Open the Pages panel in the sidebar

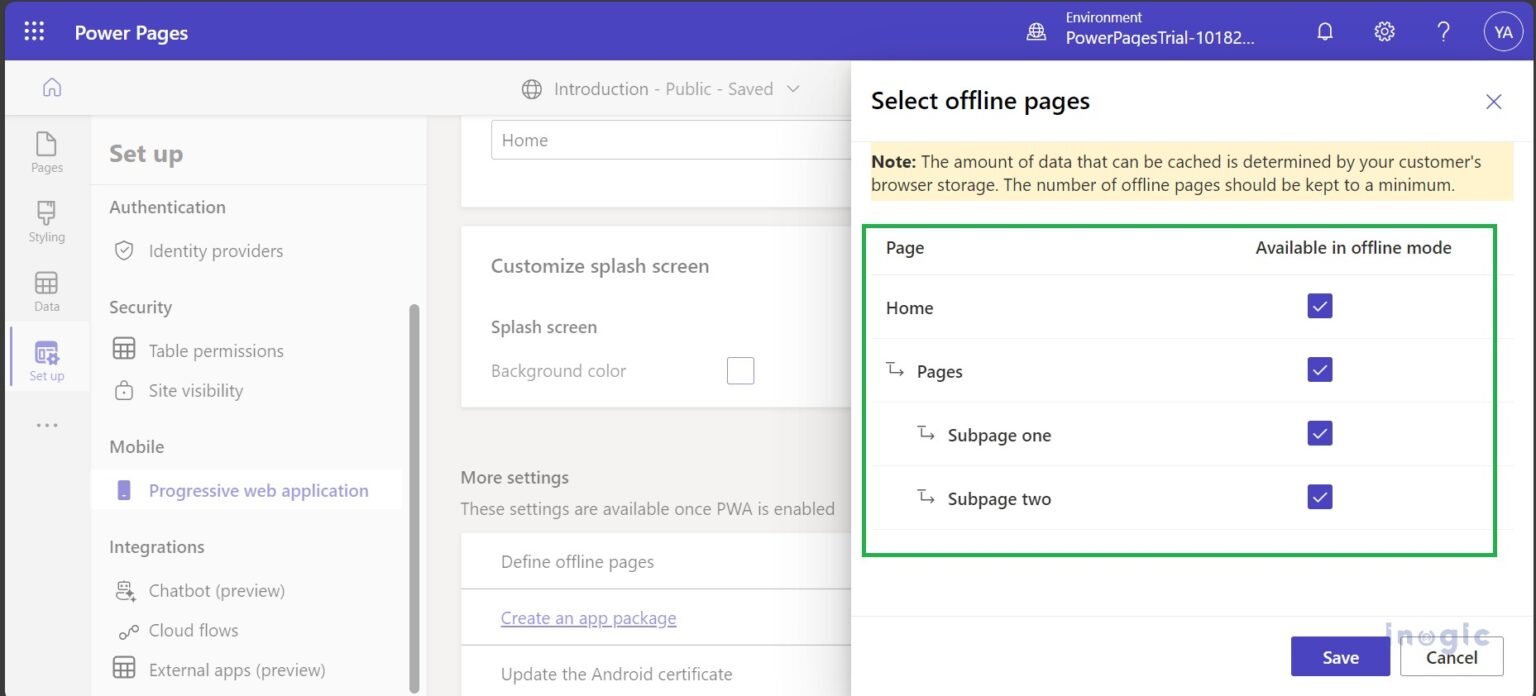[45, 152]
